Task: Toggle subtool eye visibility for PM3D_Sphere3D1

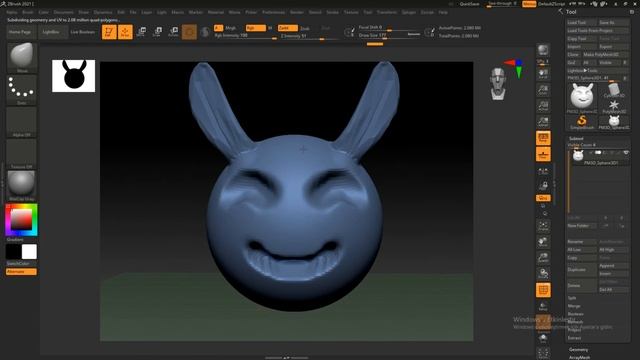Action: point(626,153)
